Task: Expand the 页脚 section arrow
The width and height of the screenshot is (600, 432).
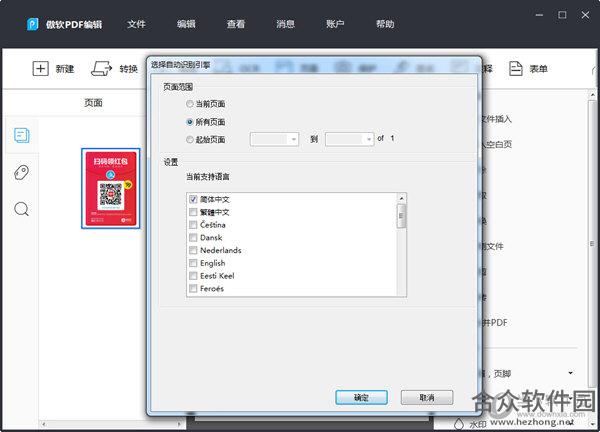Action: click(x=571, y=373)
